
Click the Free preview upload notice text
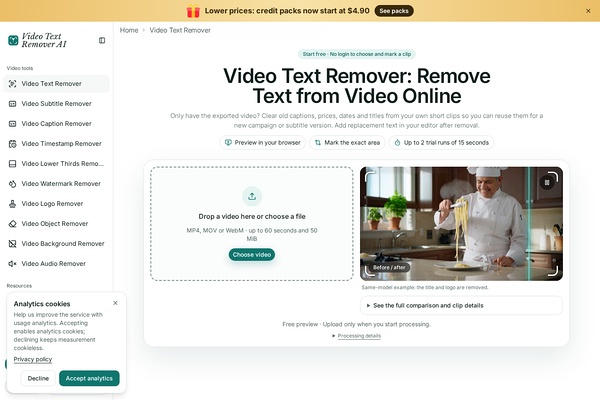[357, 324]
